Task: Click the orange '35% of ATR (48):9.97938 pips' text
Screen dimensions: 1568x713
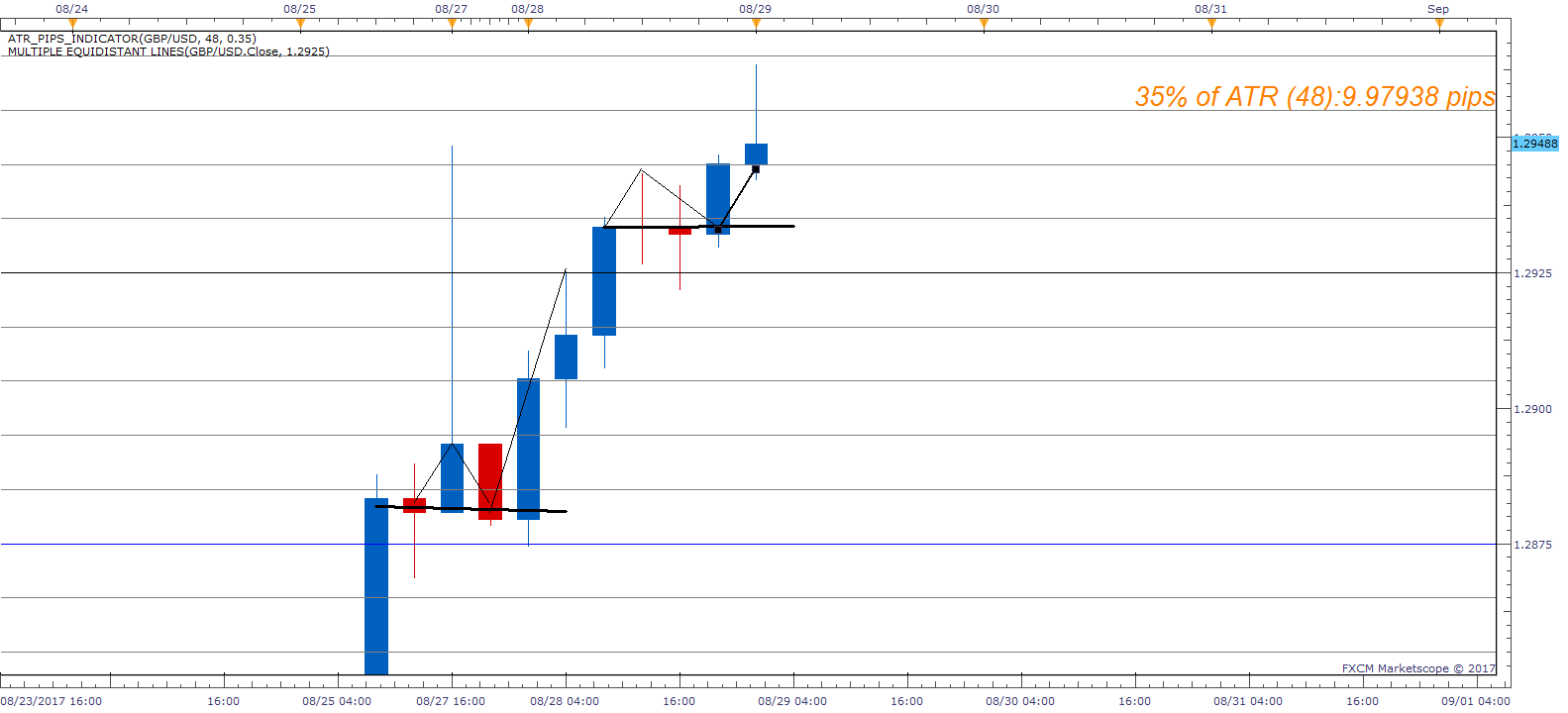Action: point(1314,96)
